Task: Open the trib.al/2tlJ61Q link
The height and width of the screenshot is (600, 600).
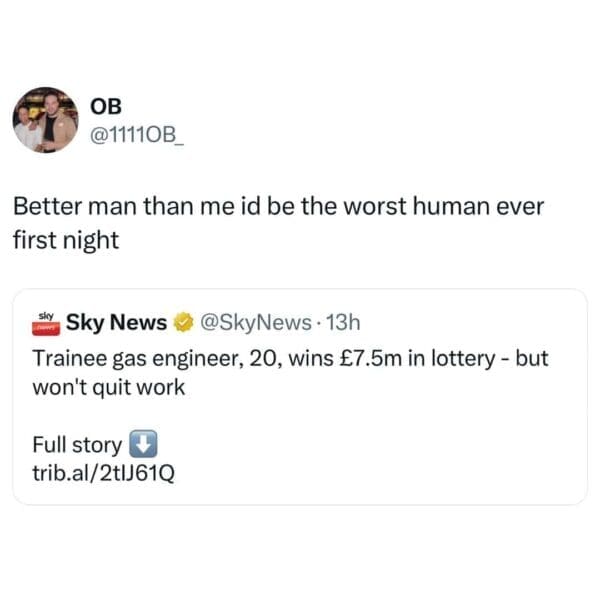Action: (104, 473)
